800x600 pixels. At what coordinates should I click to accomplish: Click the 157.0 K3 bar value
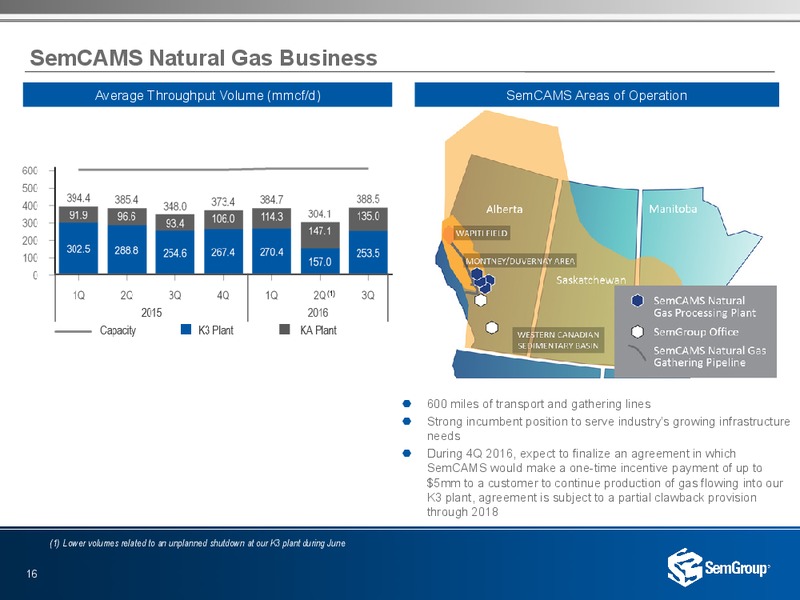click(x=320, y=262)
